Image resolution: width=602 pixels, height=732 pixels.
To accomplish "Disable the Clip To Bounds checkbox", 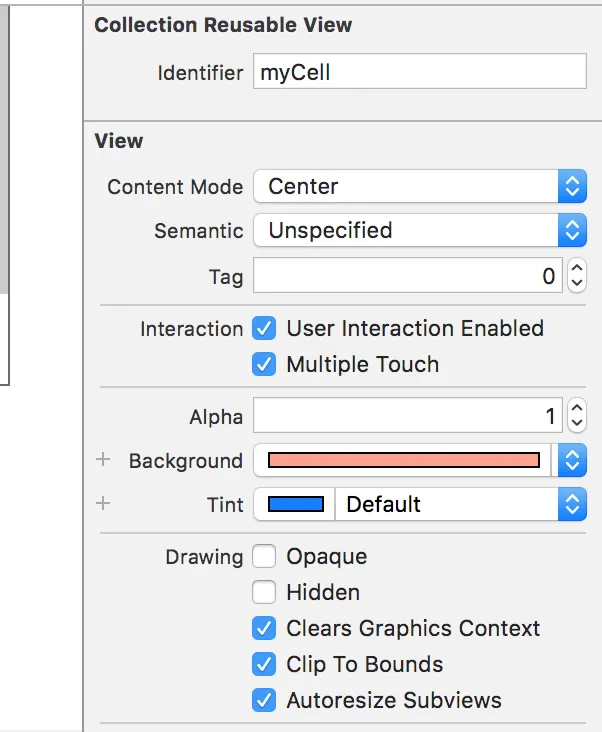I will pyautogui.click(x=264, y=664).
